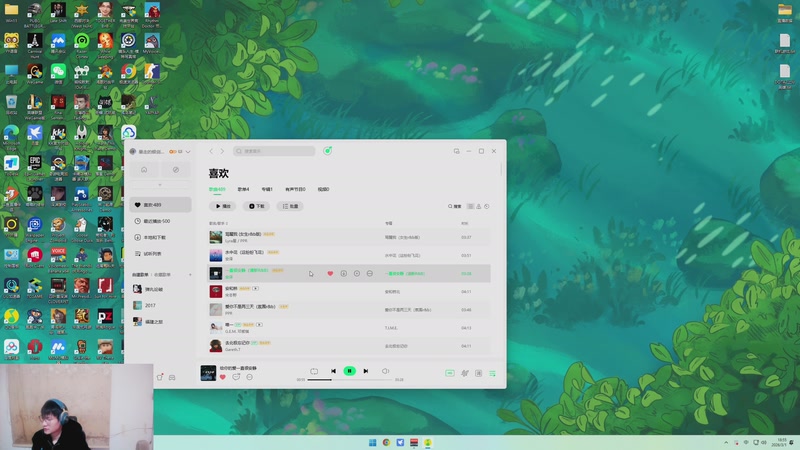This screenshot has width=800, height=450.
Task: Toggle the loop playback mode icon
Action: [x=314, y=371]
